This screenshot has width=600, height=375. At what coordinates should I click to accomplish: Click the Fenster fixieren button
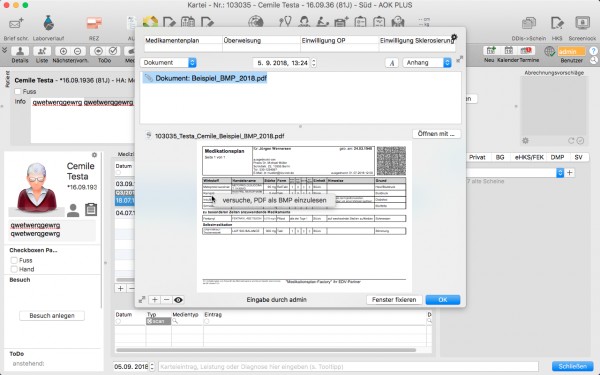394,300
